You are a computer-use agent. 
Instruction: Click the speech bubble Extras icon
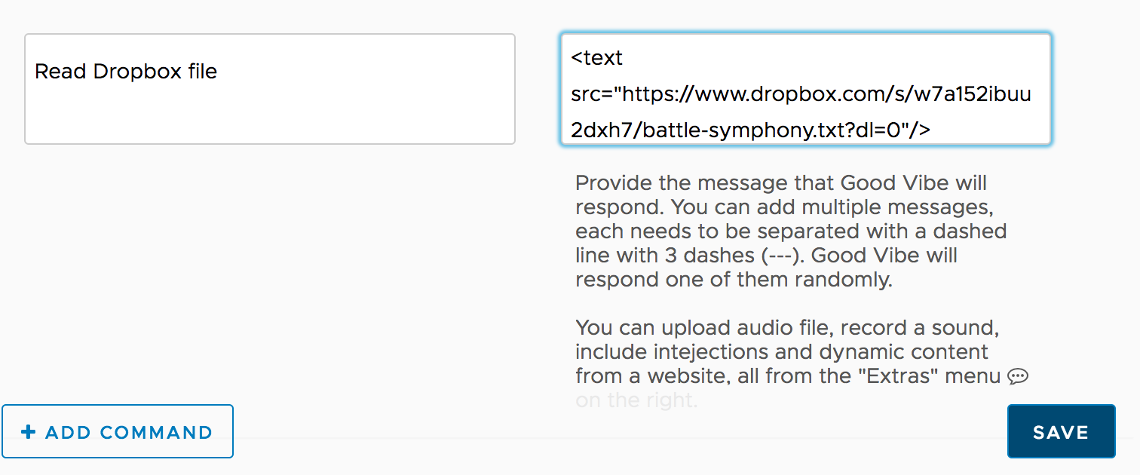click(1018, 377)
